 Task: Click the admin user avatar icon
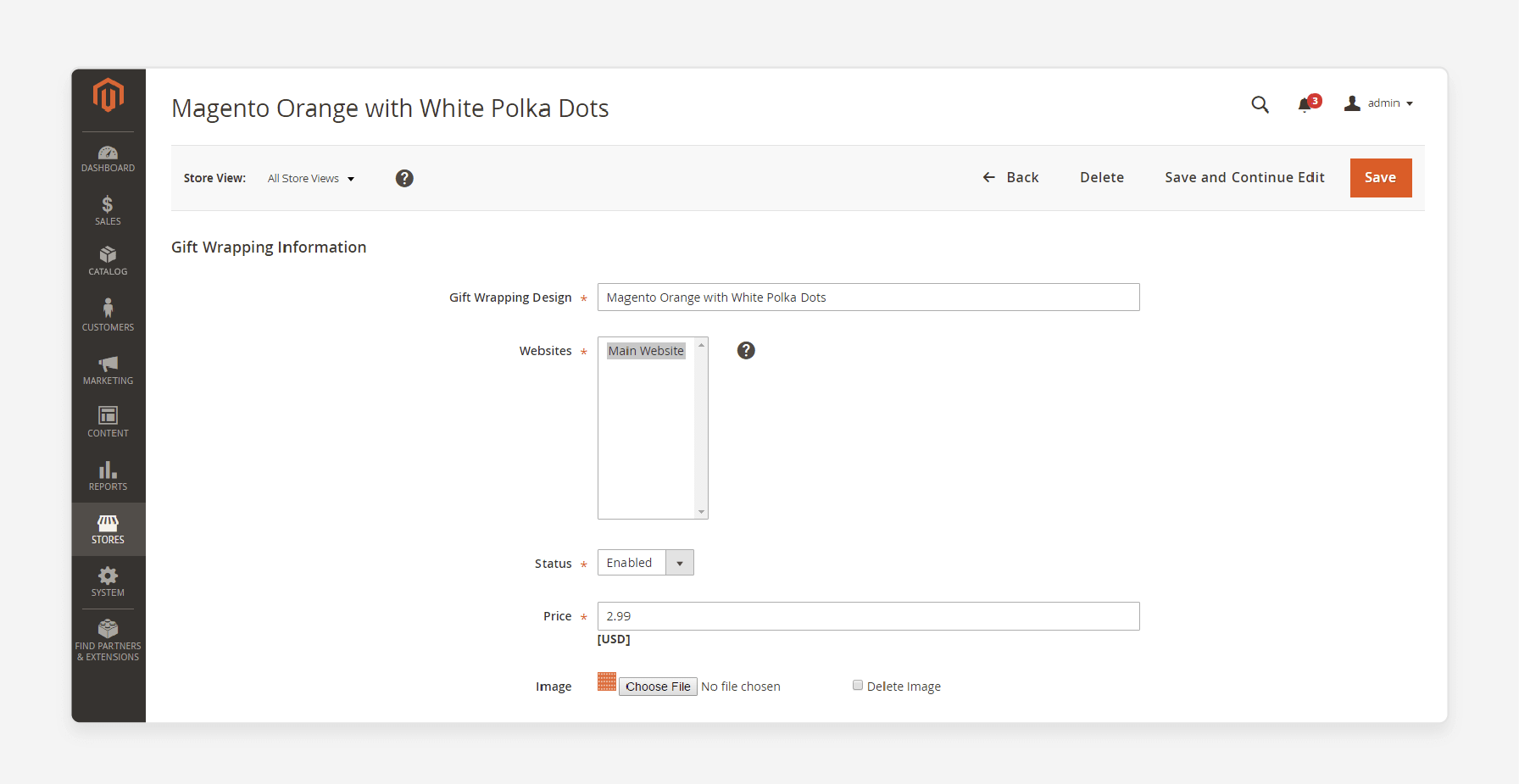point(1352,103)
